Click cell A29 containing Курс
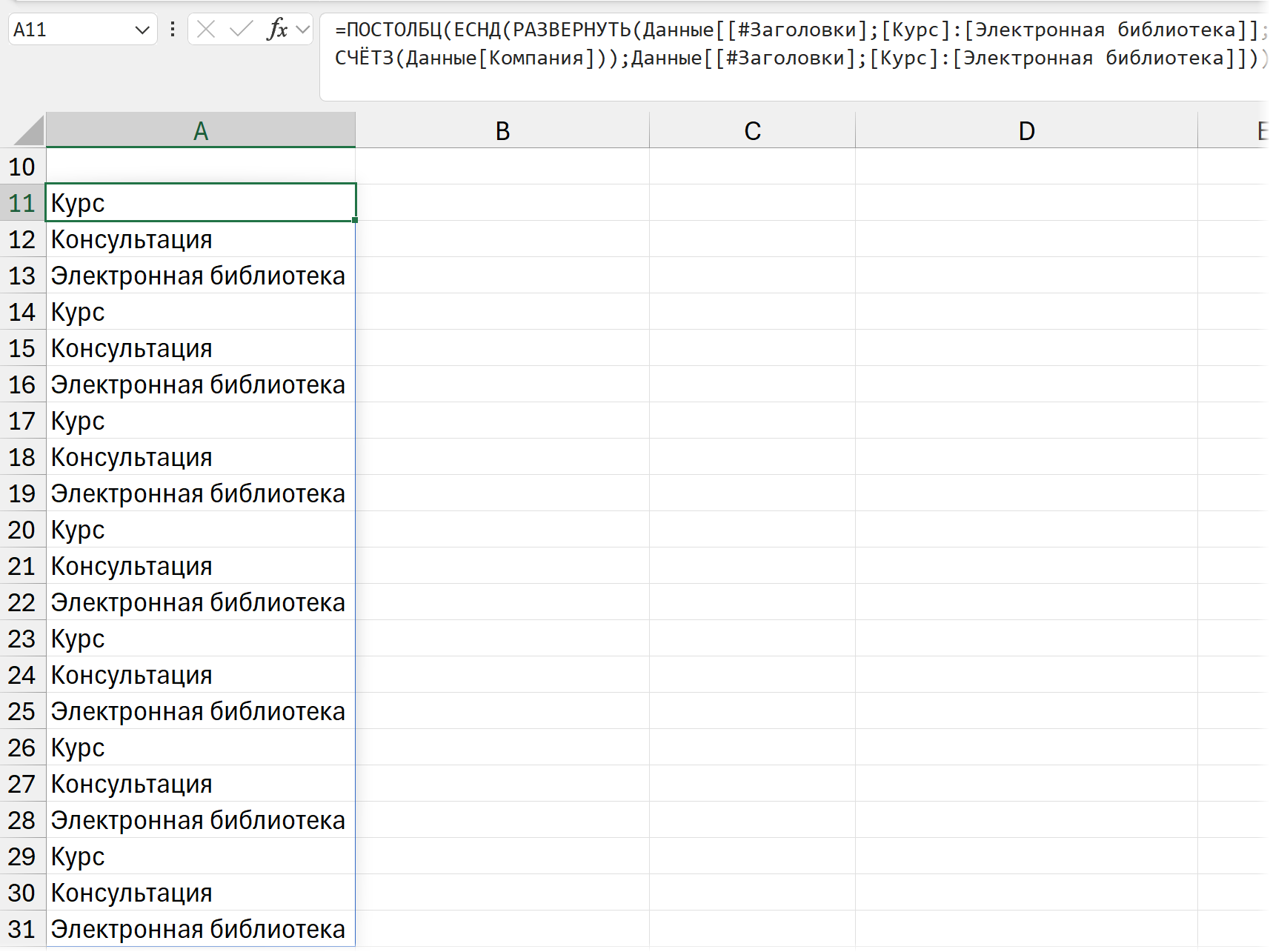Screen dimensions: 1270x952 click(201, 856)
